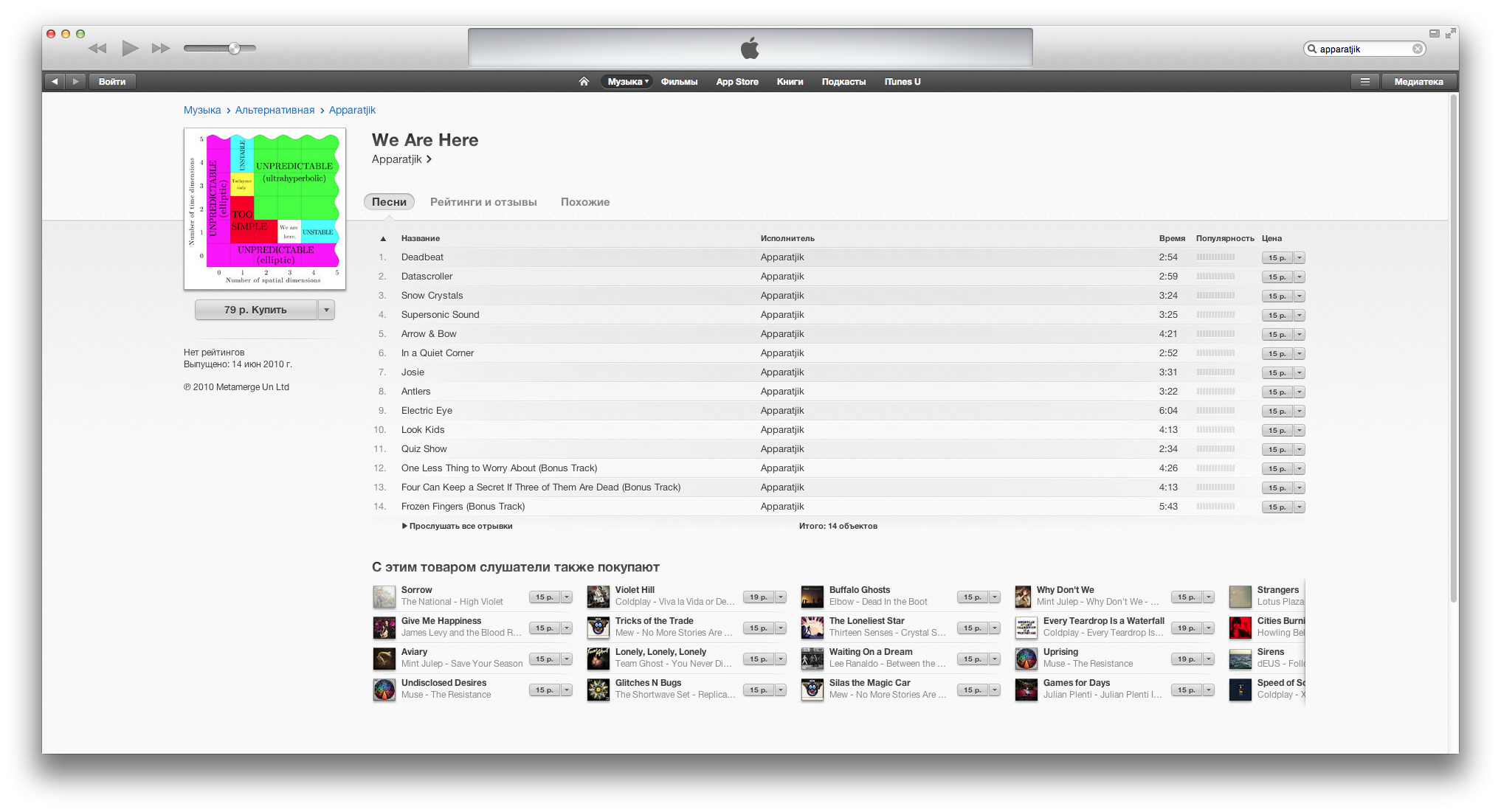
Task: Expand the dropdown beside 79 р. Купить
Action: click(x=326, y=310)
